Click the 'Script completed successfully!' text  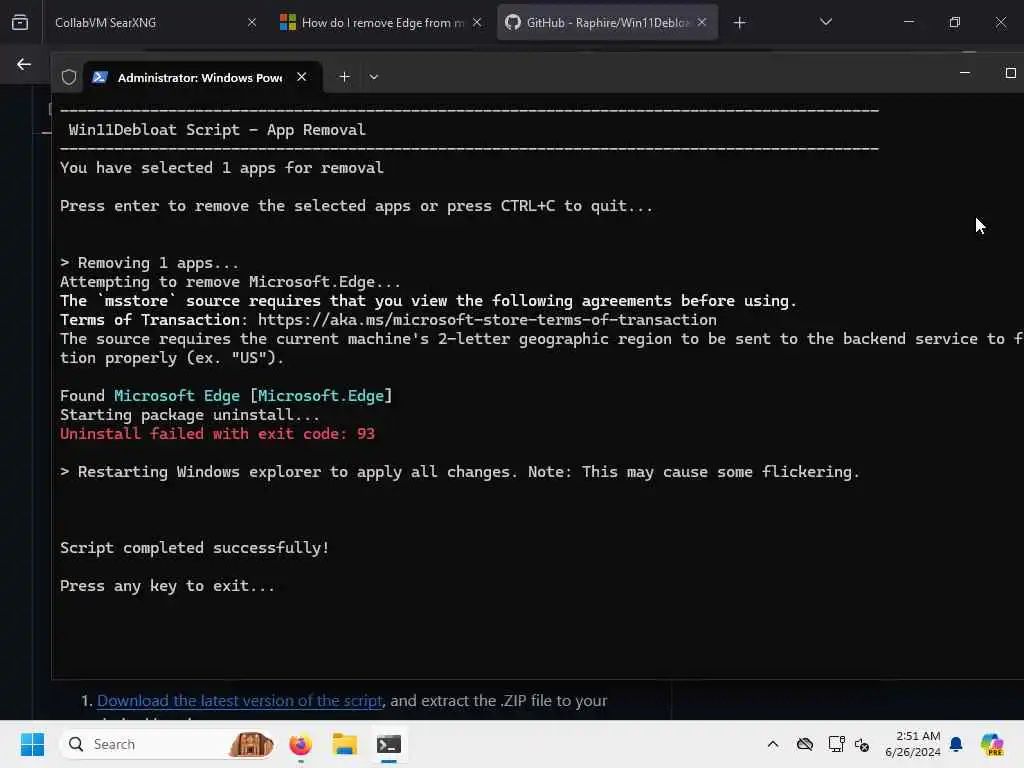click(195, 548)
